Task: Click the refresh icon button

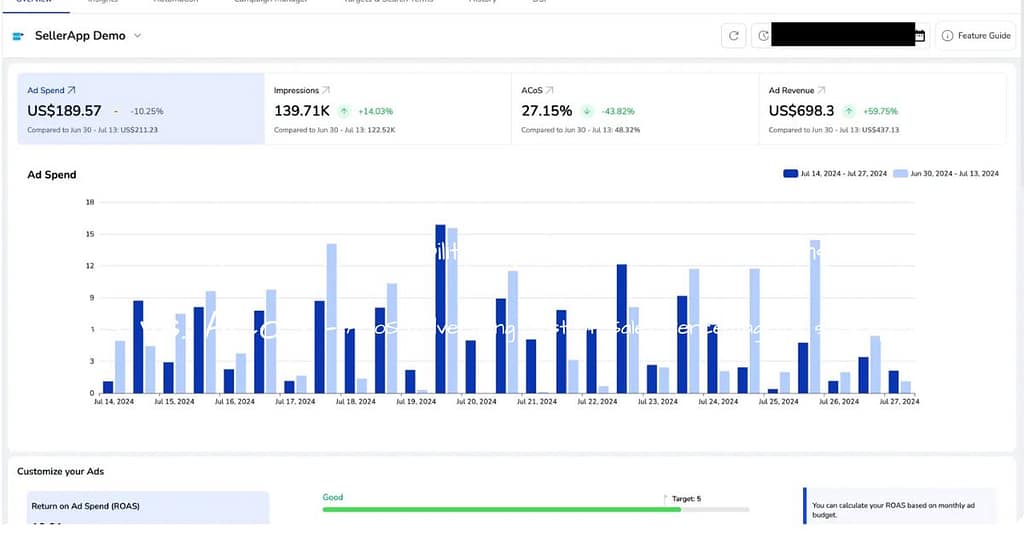Action: (734, 36)
